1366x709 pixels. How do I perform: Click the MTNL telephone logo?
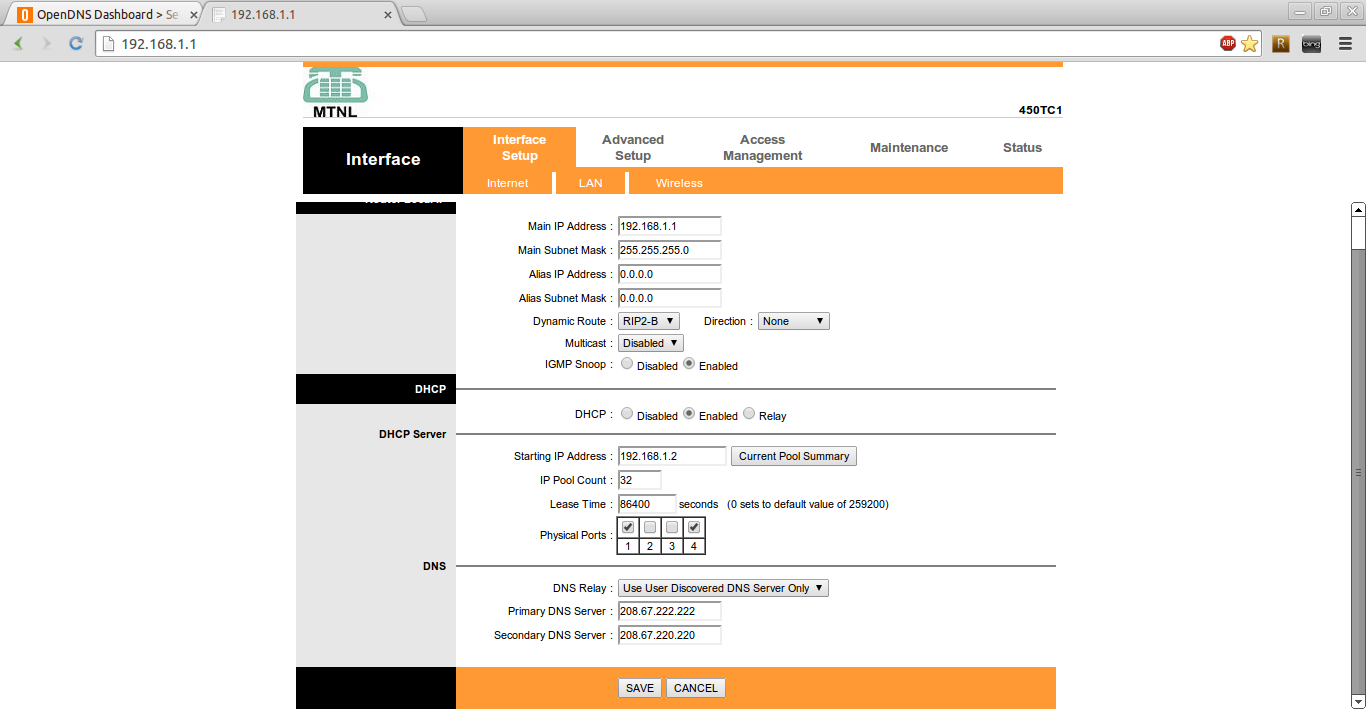[335, 86]
